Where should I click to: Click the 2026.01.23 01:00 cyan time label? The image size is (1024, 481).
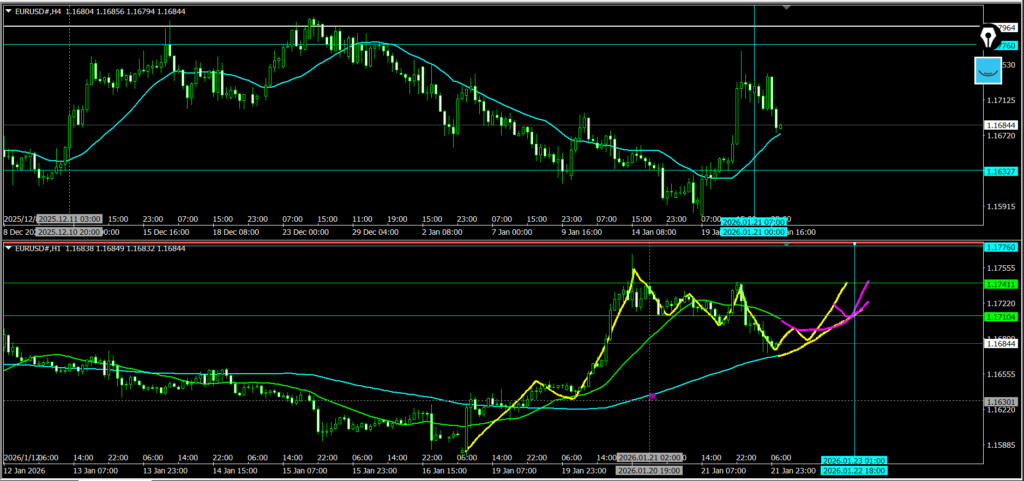852,460
